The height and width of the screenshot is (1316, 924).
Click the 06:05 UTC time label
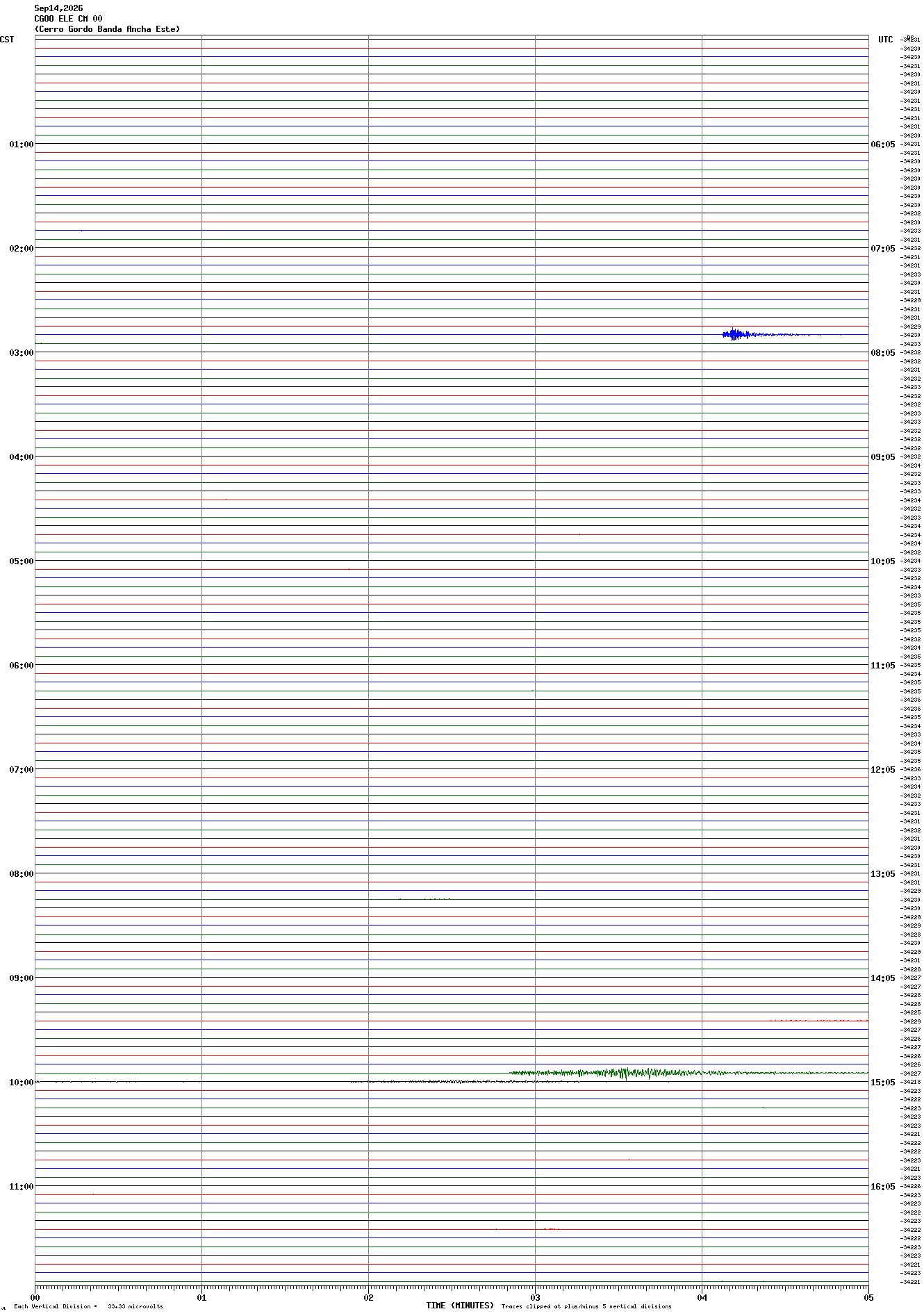point(883,145)
